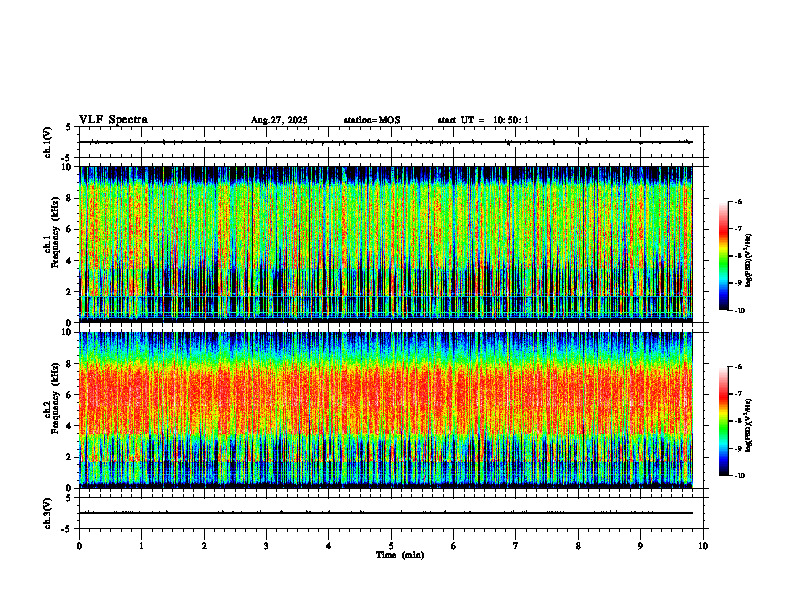This screenshot has width=792, height=612.
Task: Click the log(PSD) label beside ch.2 color bar
Action: click(x=750, y=425)
